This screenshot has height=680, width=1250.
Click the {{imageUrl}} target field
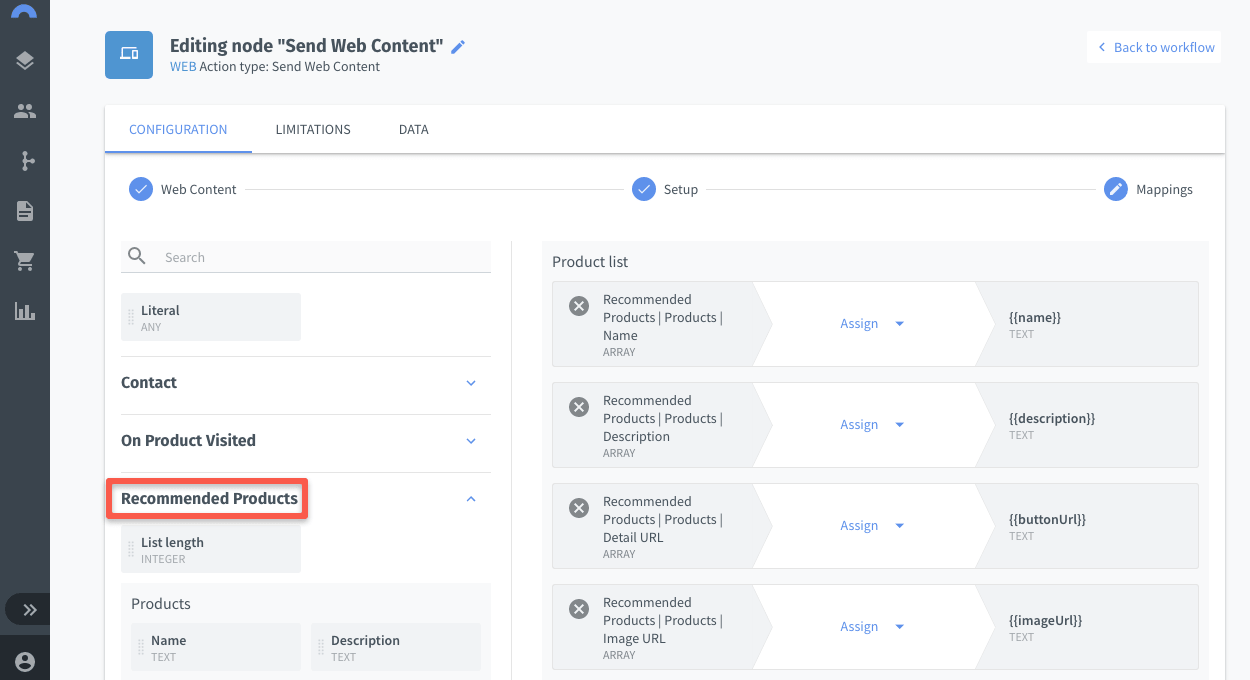coord(1088,627)
